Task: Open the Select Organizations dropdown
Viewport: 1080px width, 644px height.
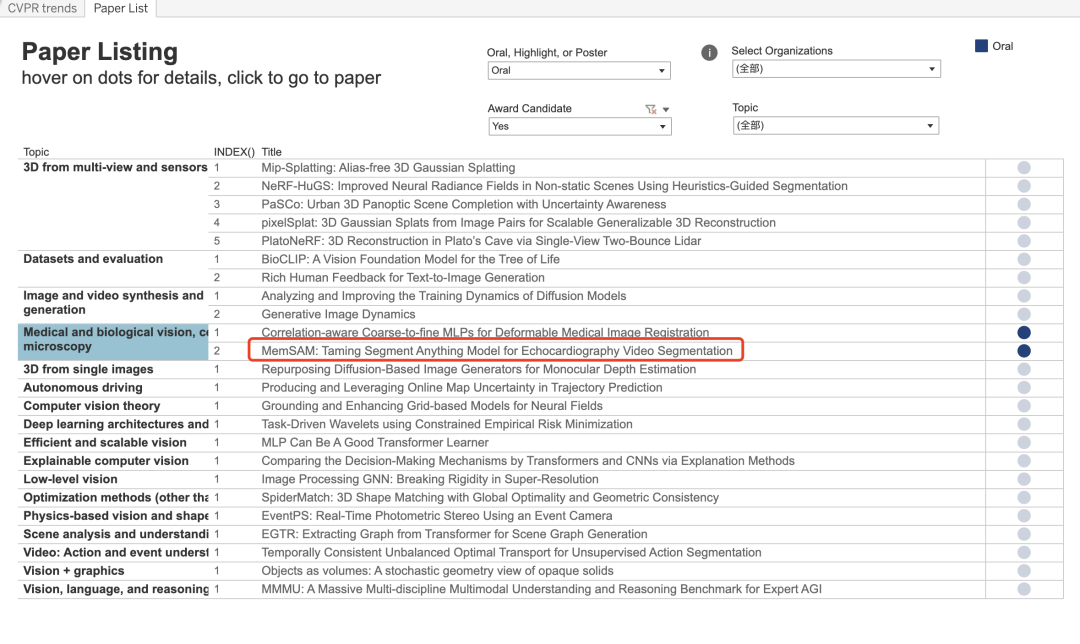Action: click(x=835, y=69)
